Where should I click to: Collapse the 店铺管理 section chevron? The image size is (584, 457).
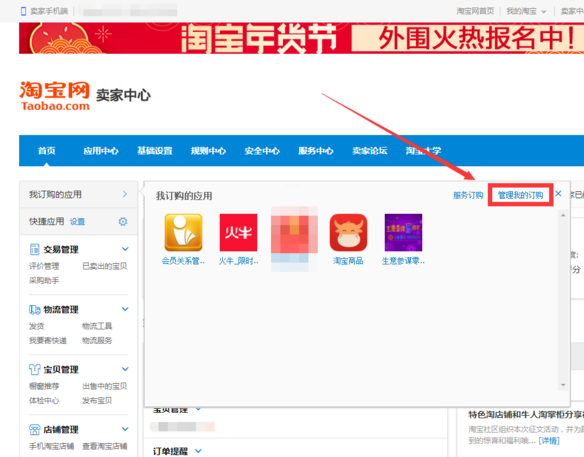click(x=125, y=429)
